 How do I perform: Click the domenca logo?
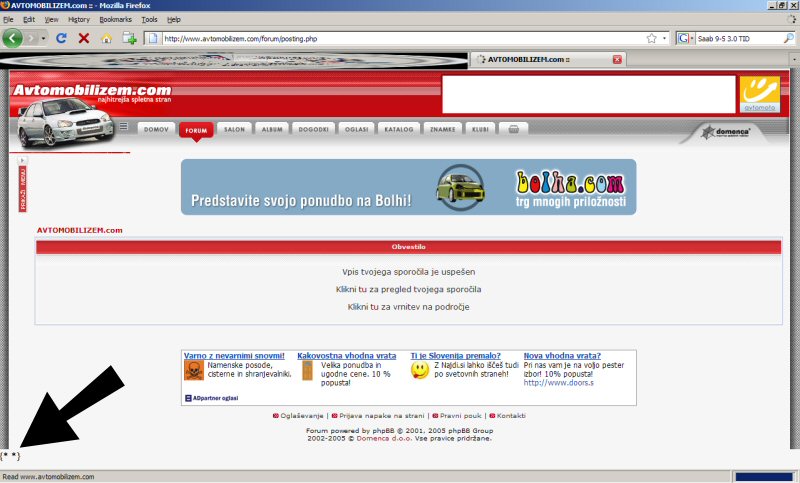(726, 133)
